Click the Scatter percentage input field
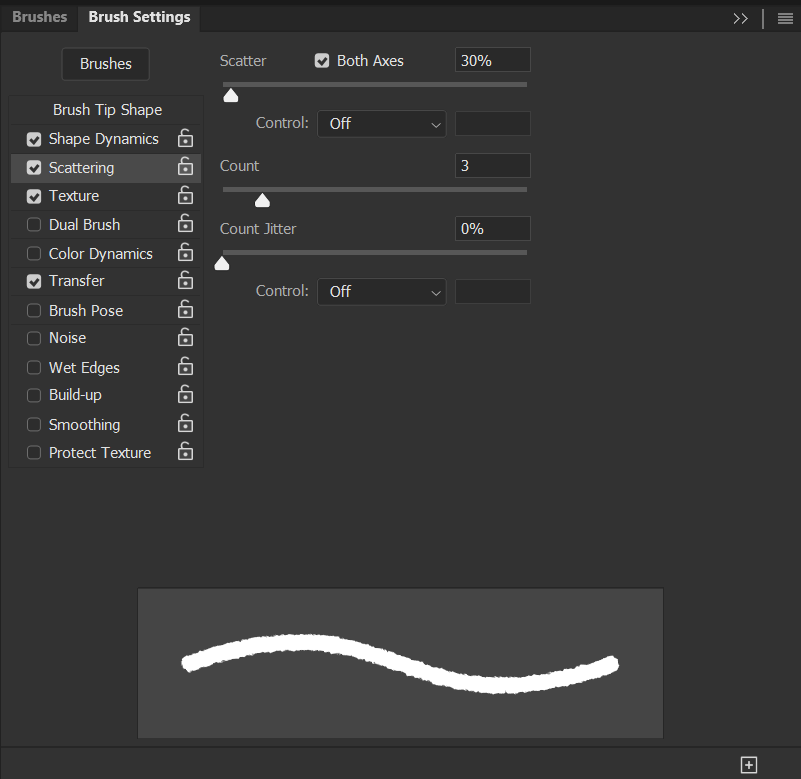Image resolution: width=801 pixels, height=779 pixels. tap(491, 60)
